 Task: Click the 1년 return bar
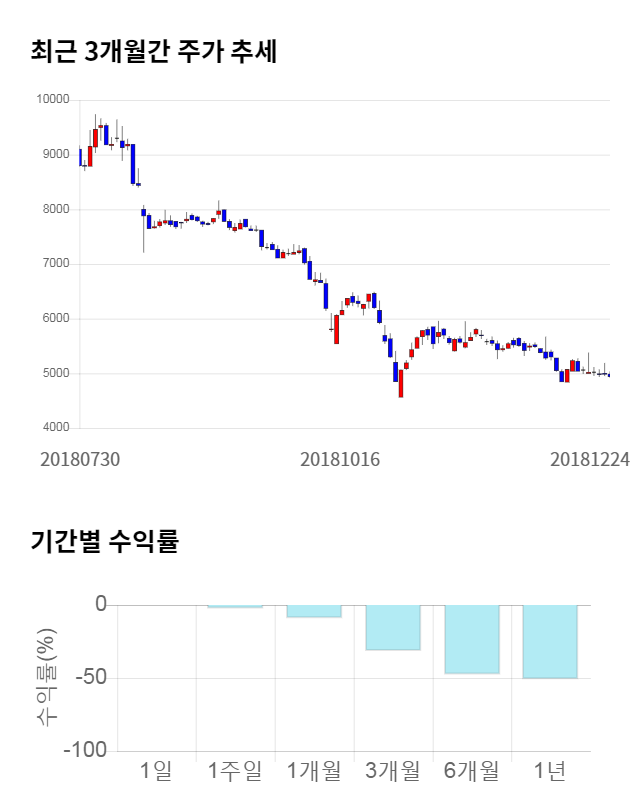pyautogui.click(x=550, y=641)
